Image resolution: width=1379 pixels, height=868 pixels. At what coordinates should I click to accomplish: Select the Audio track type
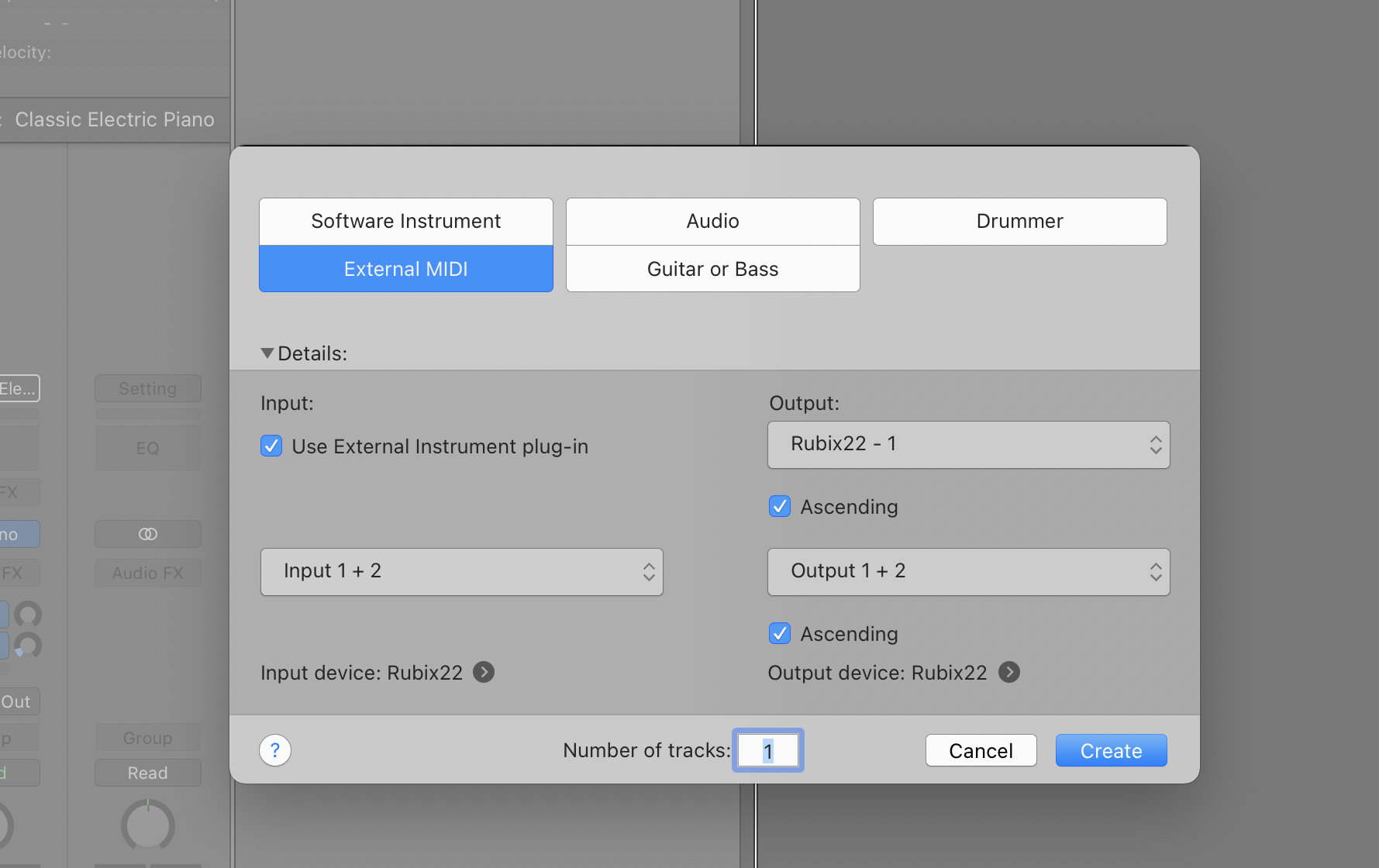[712, 222]
